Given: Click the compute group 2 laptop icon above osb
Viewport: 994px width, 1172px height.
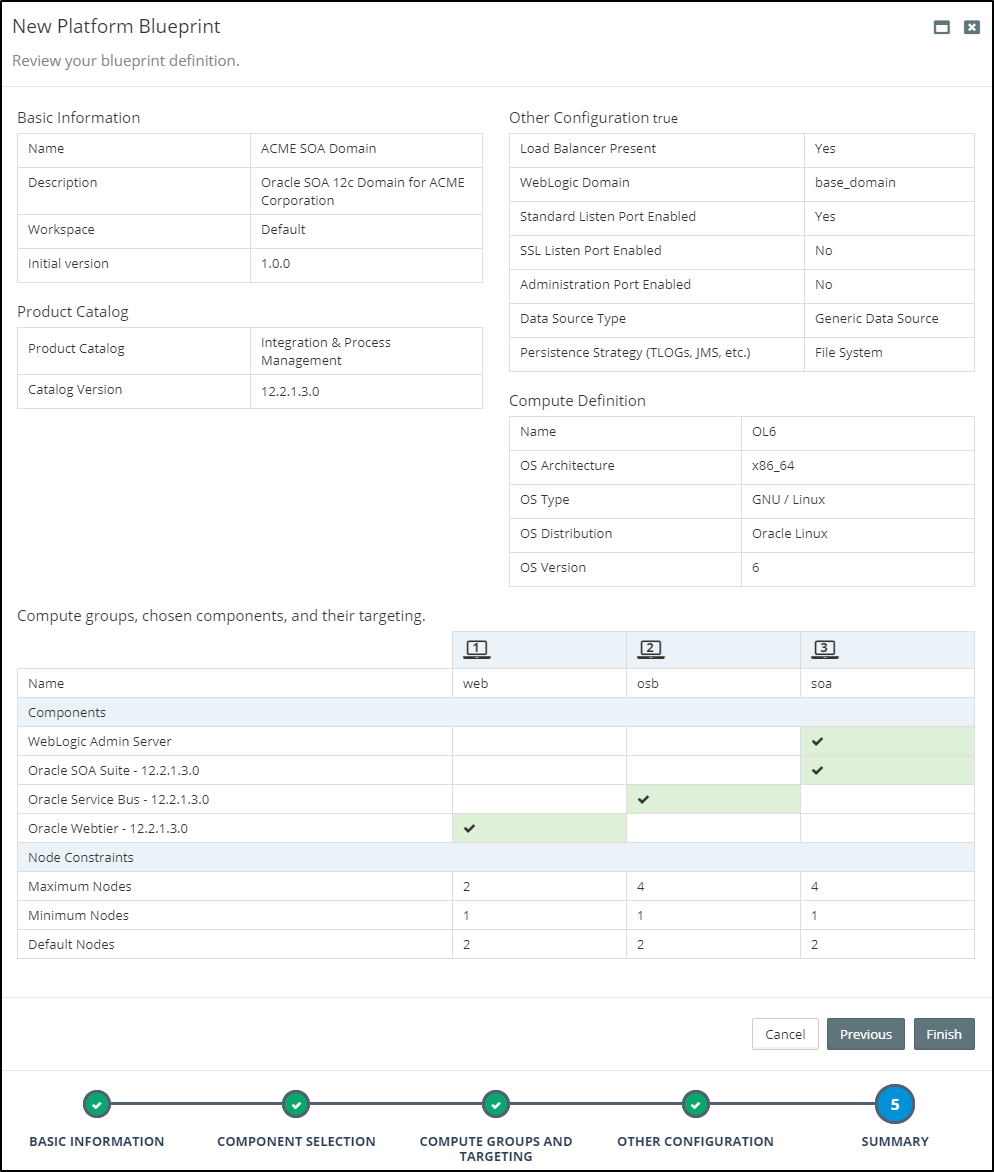Looking at the screenshot, I should 650,649.
